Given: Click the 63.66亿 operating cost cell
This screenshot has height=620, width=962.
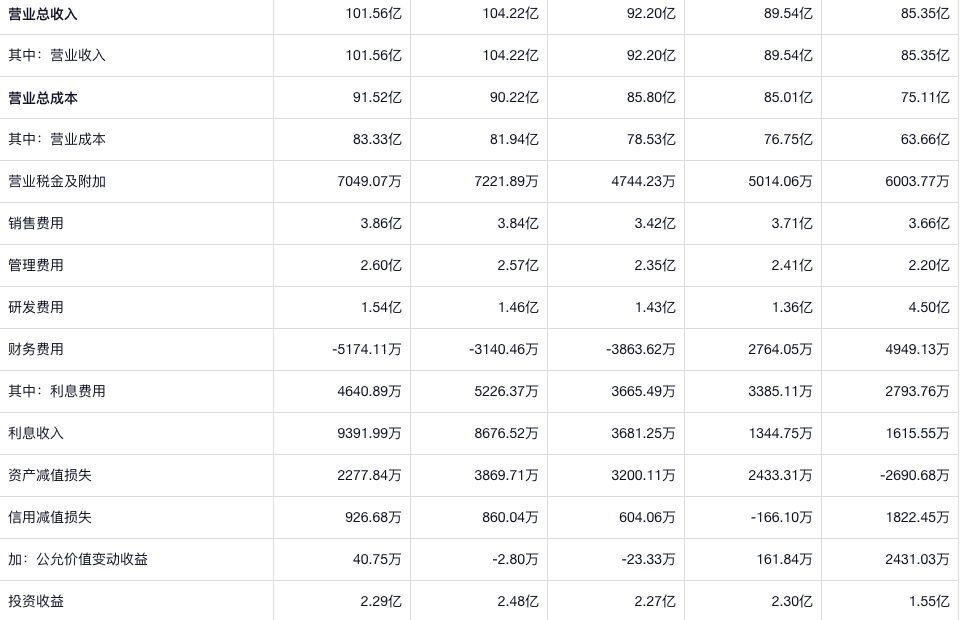Looking at the screenshot, I should click(924, 139).
